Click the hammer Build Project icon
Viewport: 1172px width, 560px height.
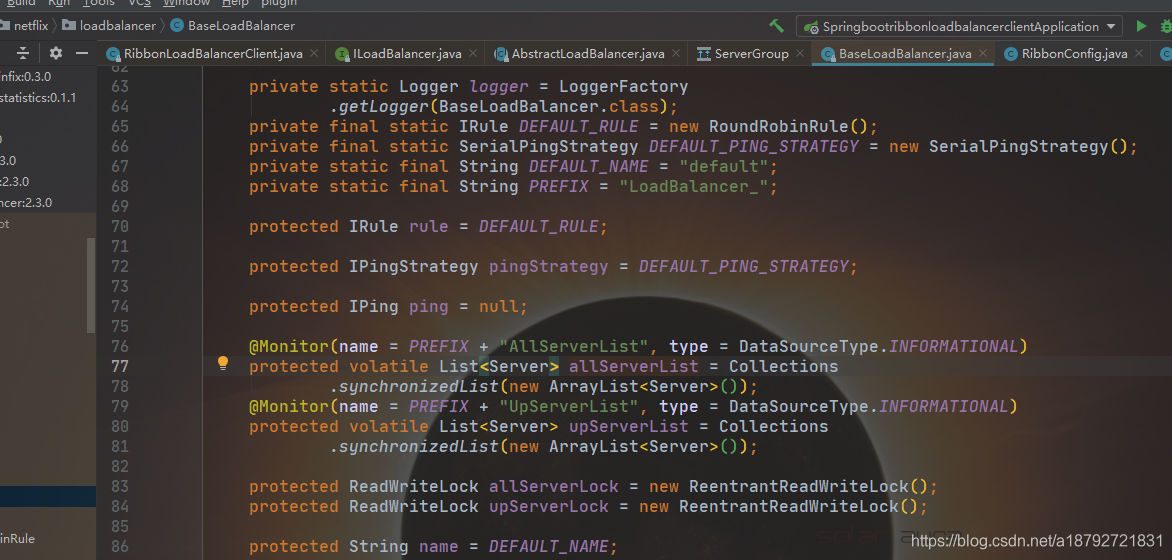pos(777,26)
